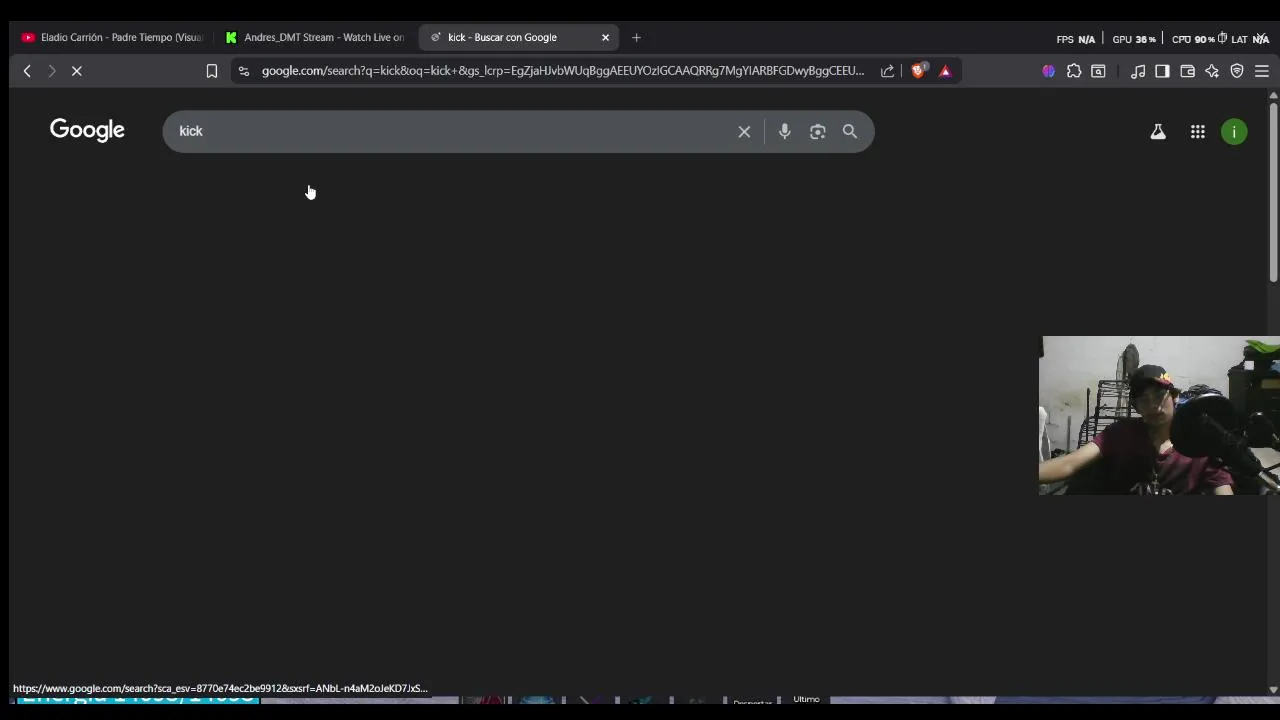
Task: Click the address bar URL
Action: [563, 71]
